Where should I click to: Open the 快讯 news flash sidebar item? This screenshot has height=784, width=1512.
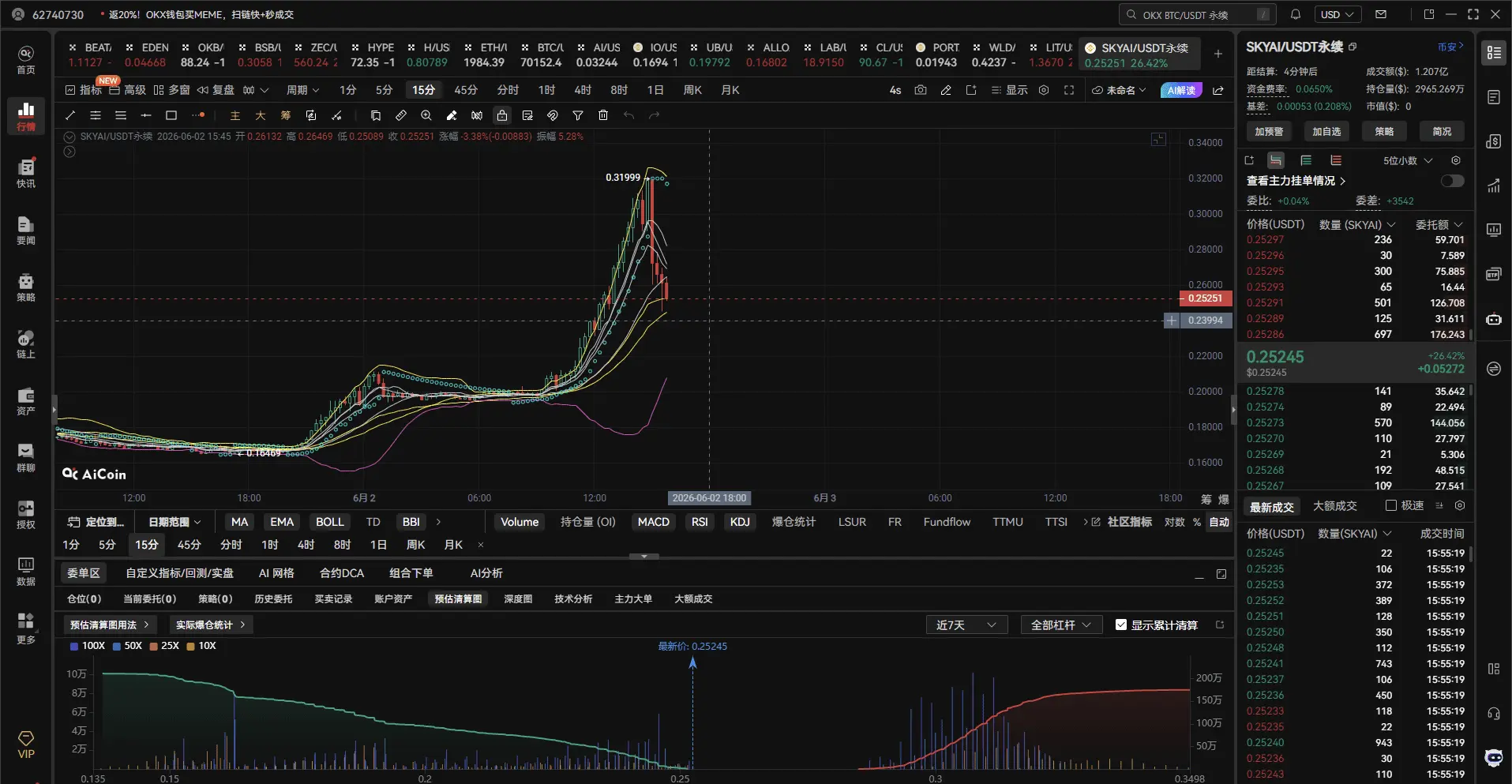pos(26,173)
